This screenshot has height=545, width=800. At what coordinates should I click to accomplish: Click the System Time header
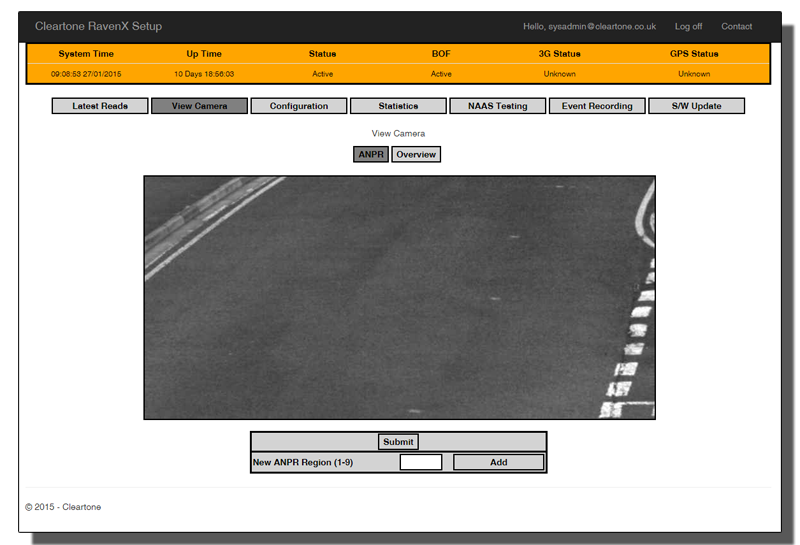point(86,54)
